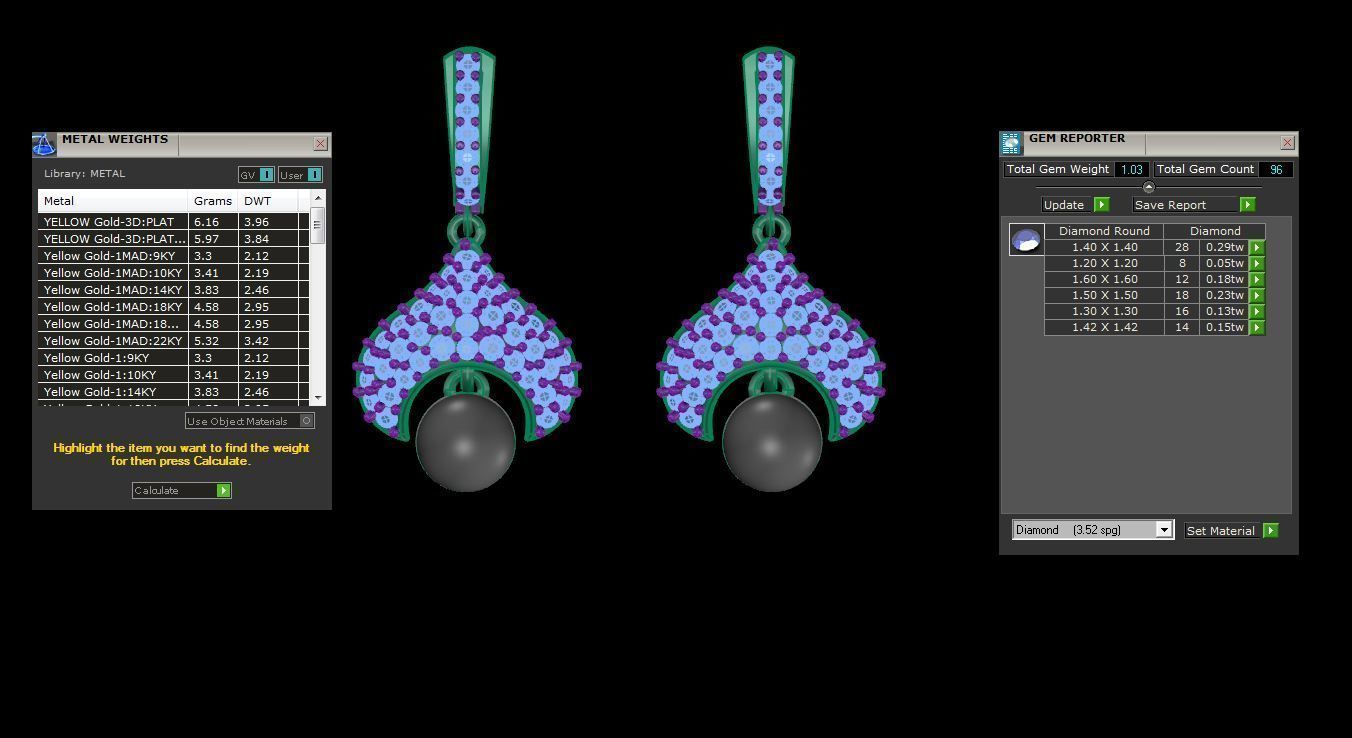Click the green arrow beside Calculate
This screenshot has width=1352, height=738.
click(224, 490)
